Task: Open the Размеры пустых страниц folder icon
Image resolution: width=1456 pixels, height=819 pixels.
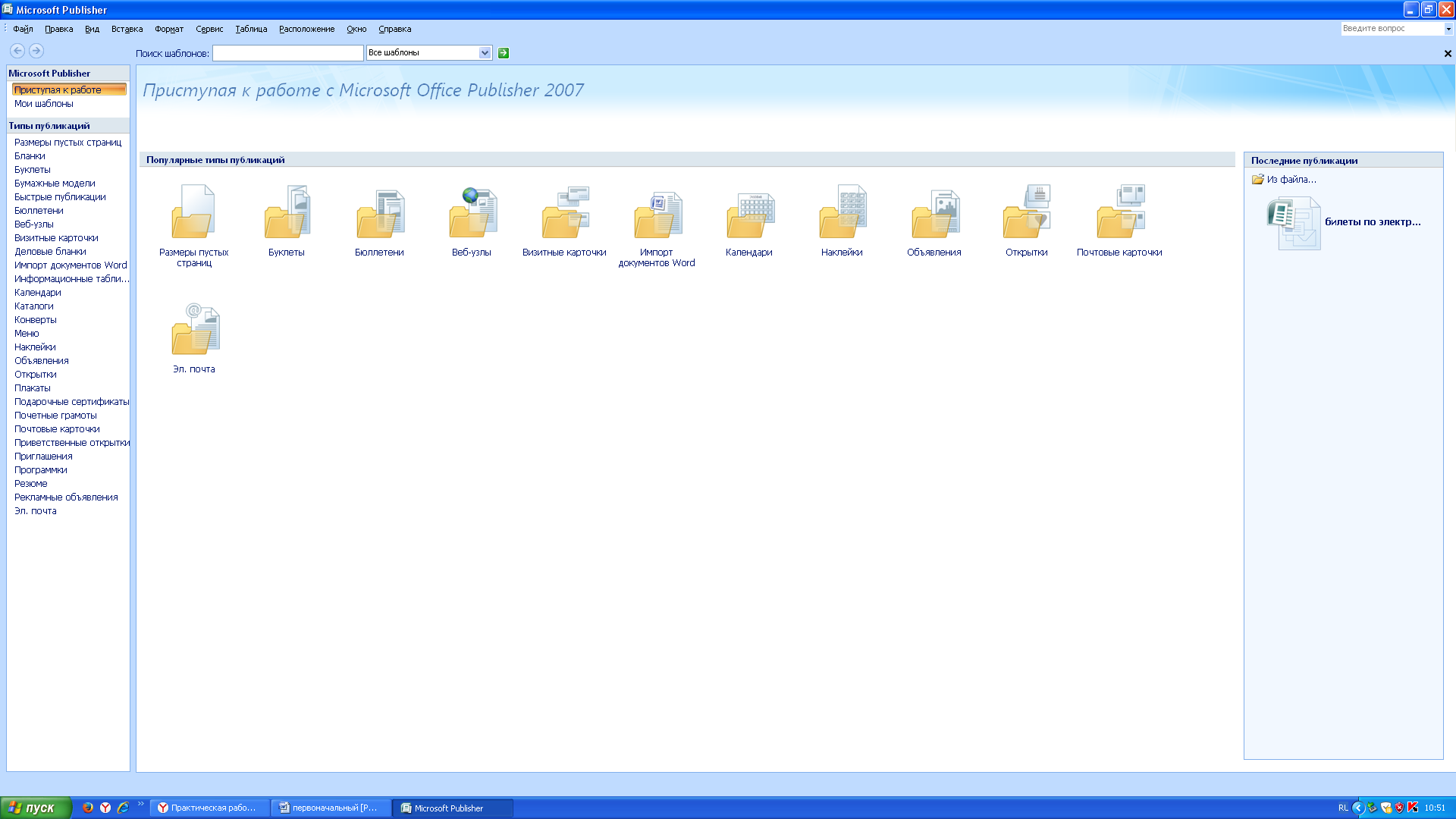Action: (193, 212)
